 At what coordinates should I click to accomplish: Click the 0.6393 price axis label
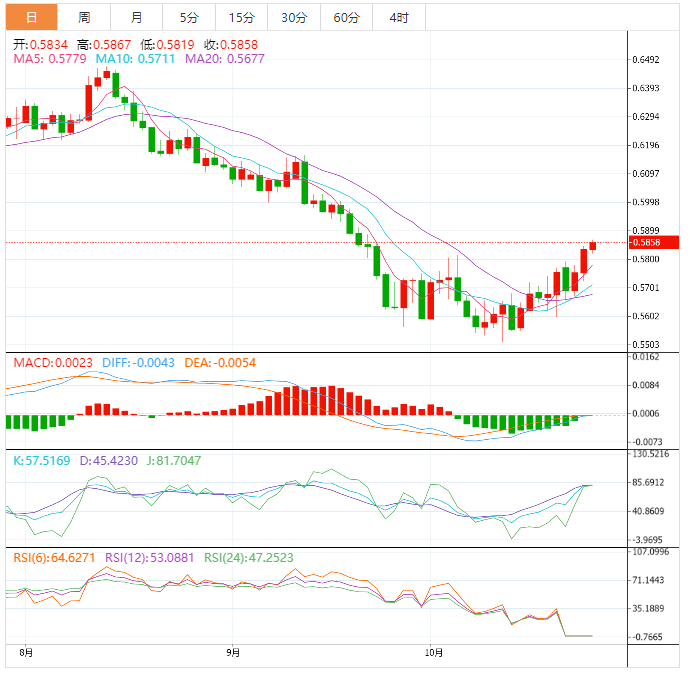646,88
